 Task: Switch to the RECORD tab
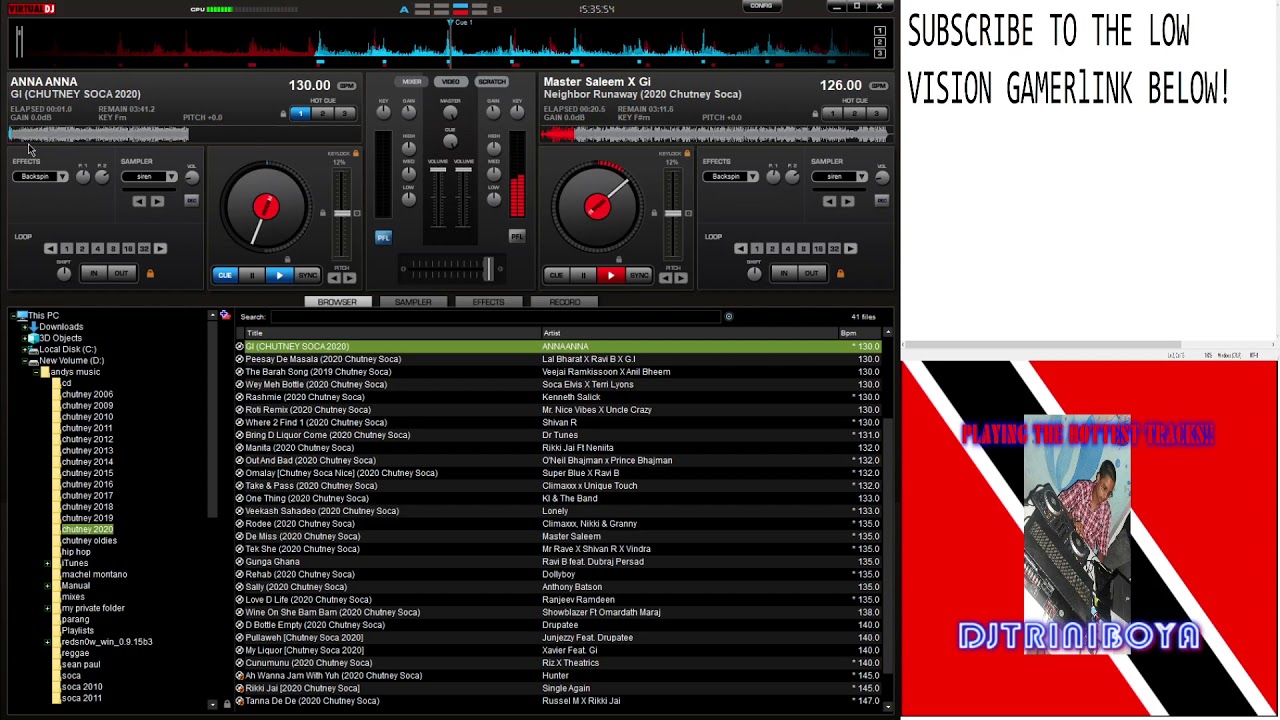click(x=565, y=302)
